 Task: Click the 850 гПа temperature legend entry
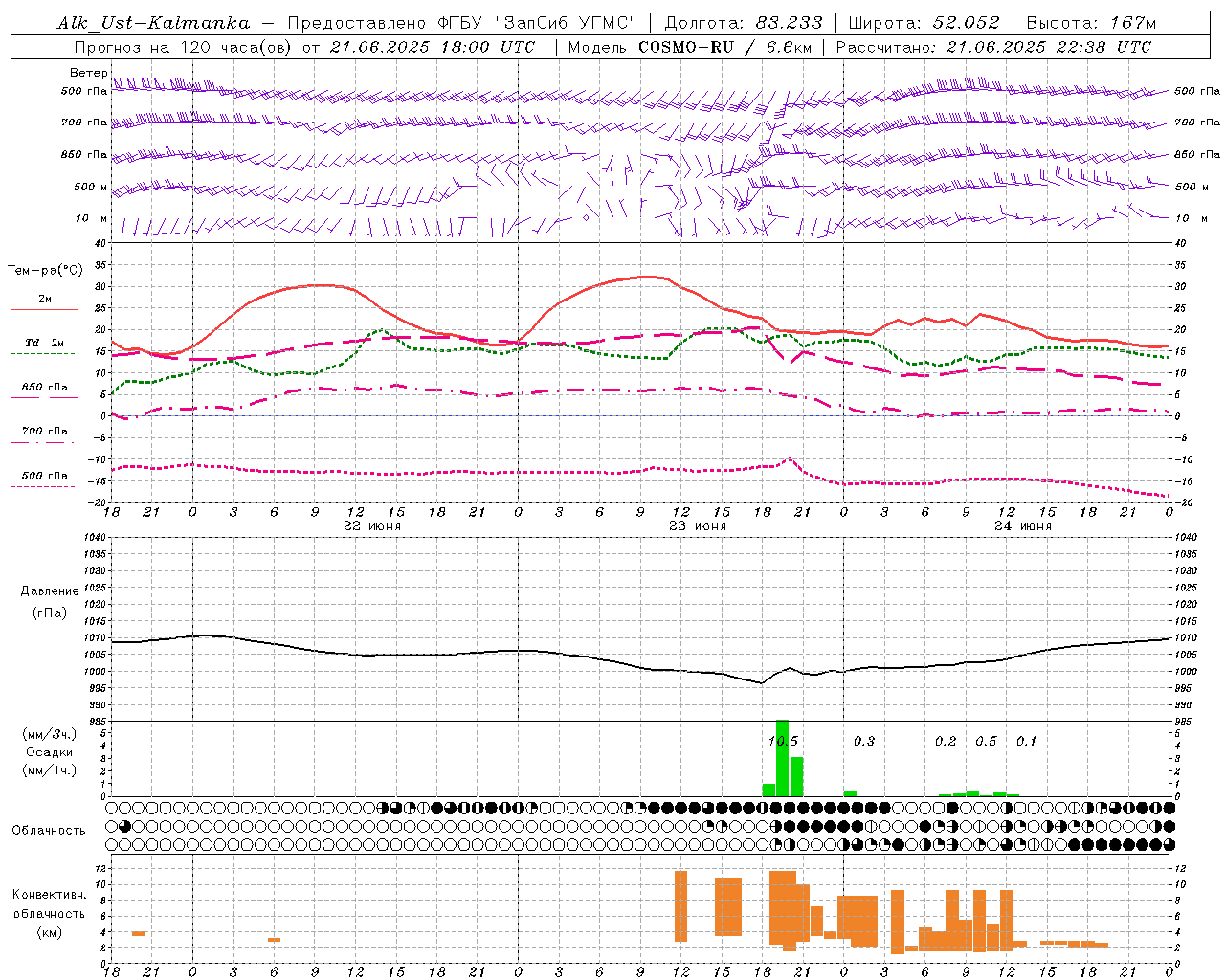pos(45,388)
